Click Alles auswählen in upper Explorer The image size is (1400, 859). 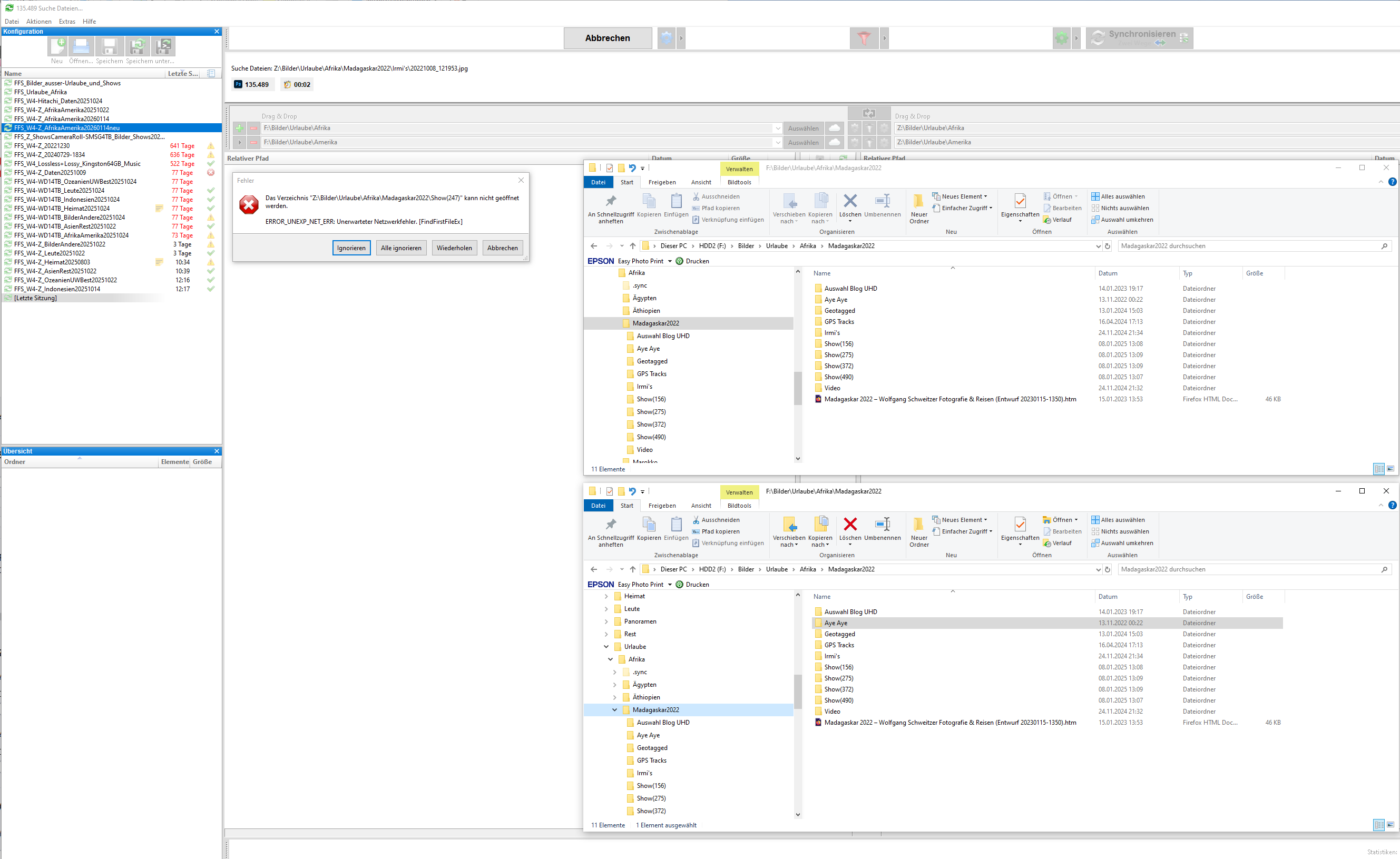click(x=1118, y=196)
